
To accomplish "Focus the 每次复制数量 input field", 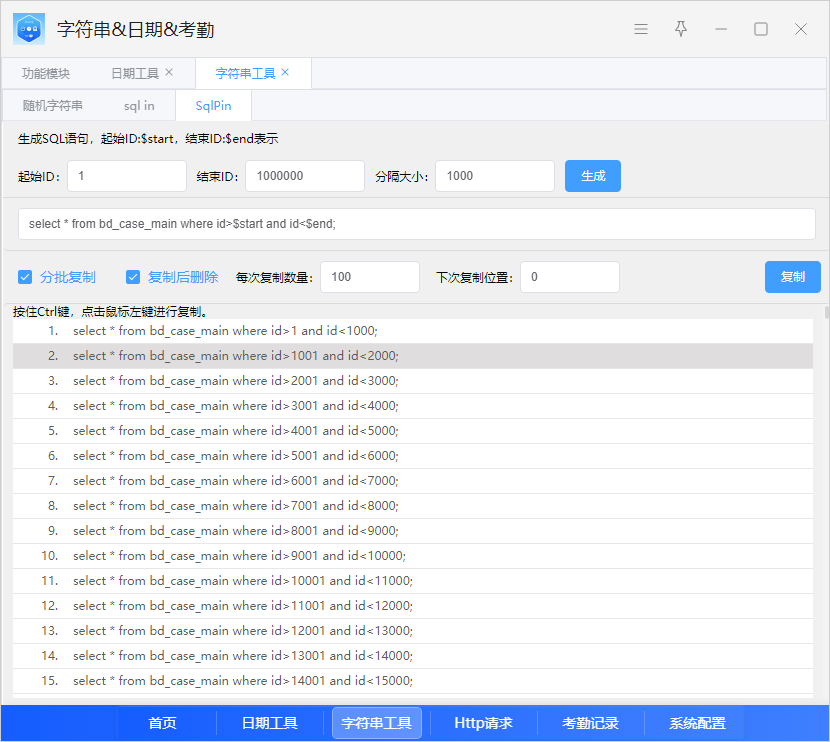I will pos(370,277).
